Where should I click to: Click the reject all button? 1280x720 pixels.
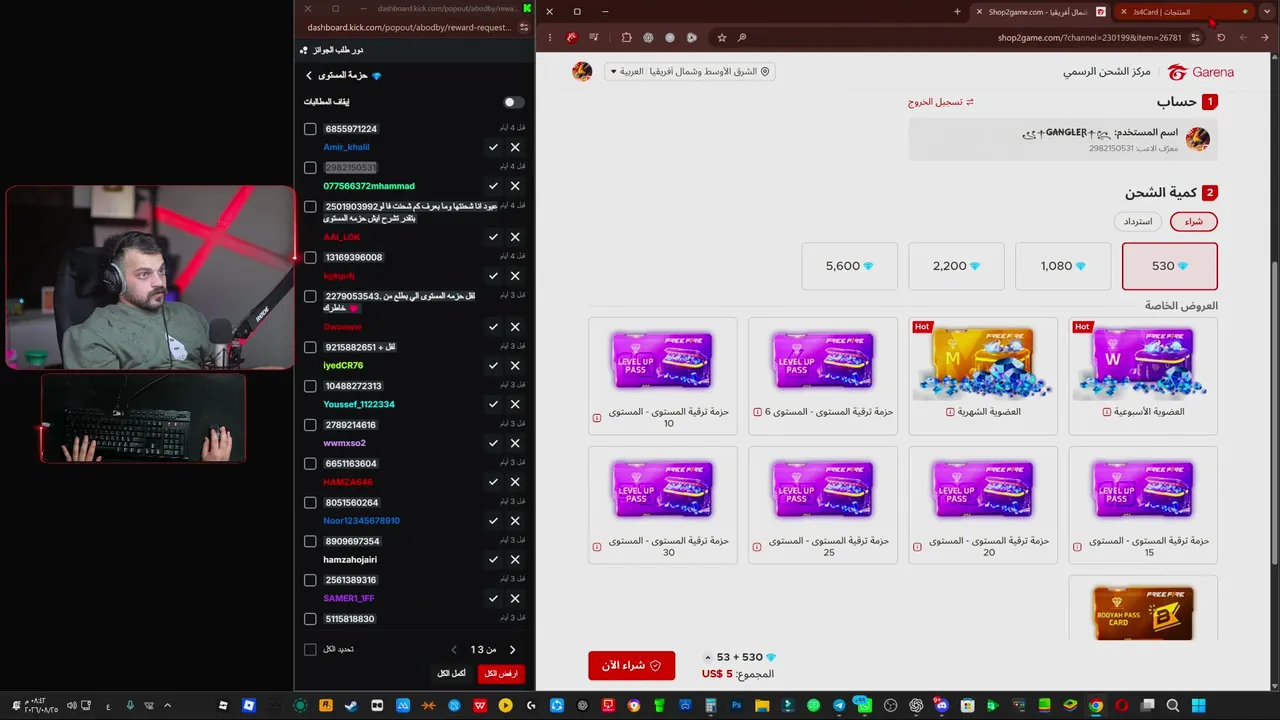point(501,674)
